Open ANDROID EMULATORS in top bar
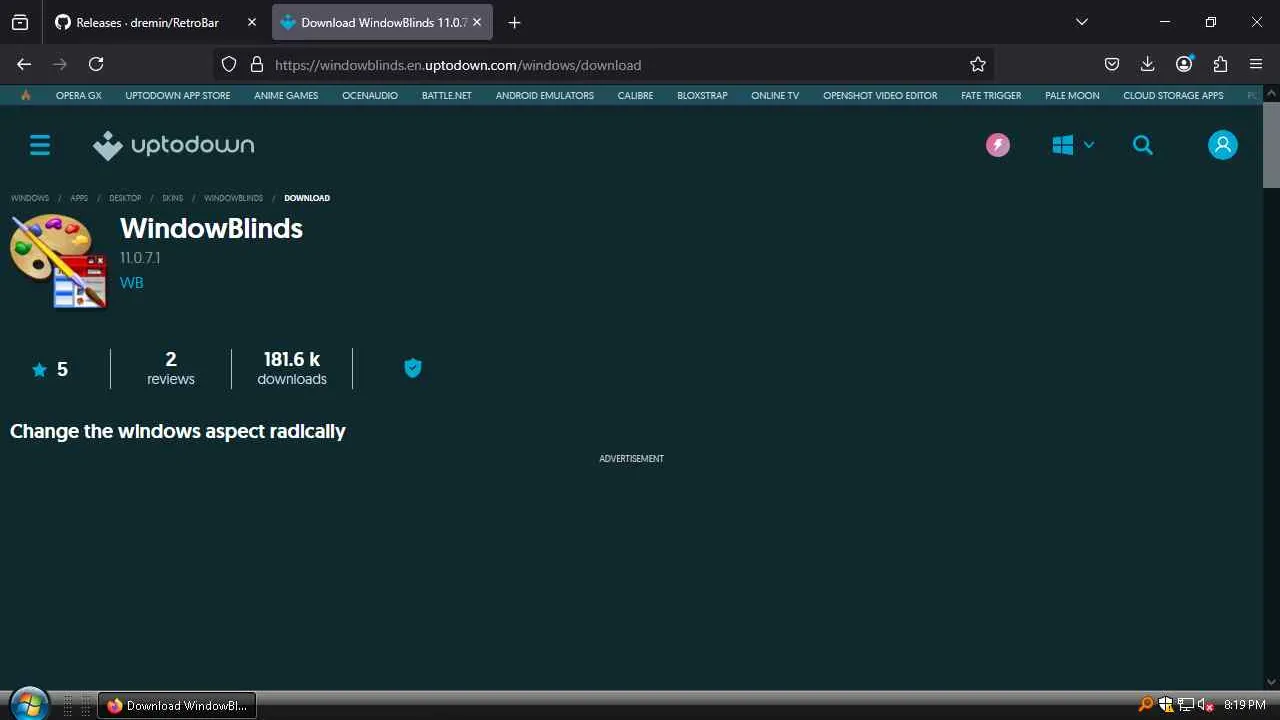The image size is (1280, 720). [x=545, y=95]
